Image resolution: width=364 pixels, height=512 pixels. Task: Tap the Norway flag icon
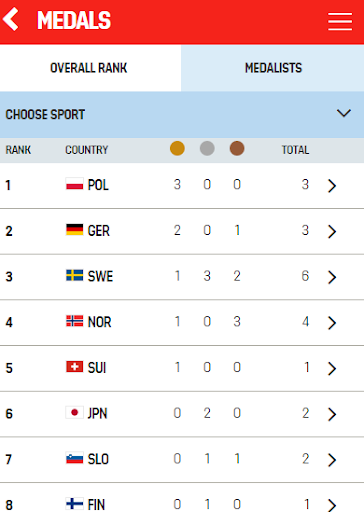click(74, 321)
